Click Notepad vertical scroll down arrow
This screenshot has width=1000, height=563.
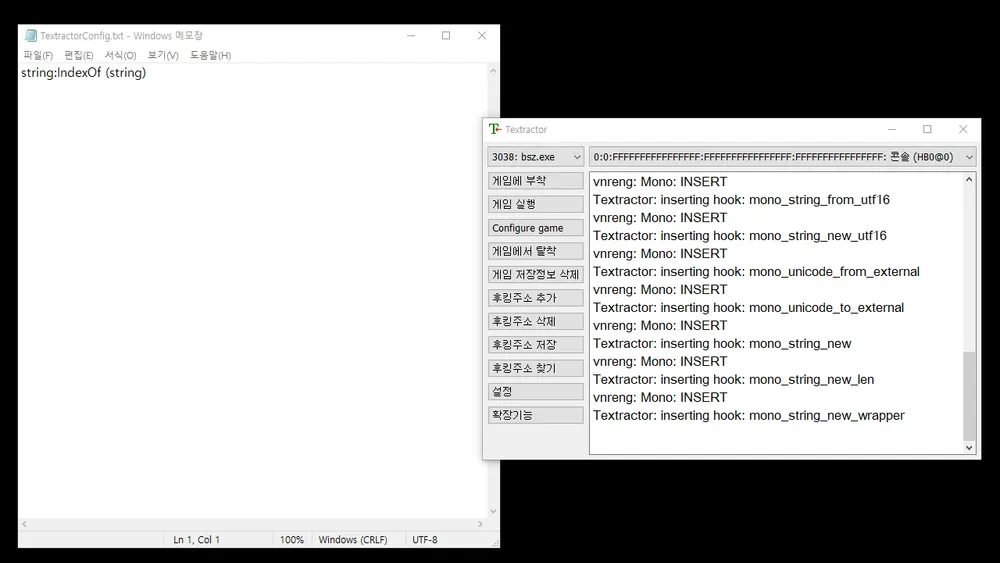coord(493,511)
